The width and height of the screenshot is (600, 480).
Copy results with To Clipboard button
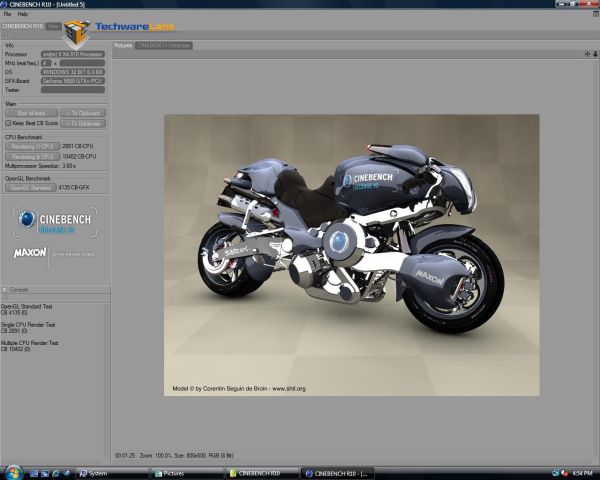click(83, 113)
